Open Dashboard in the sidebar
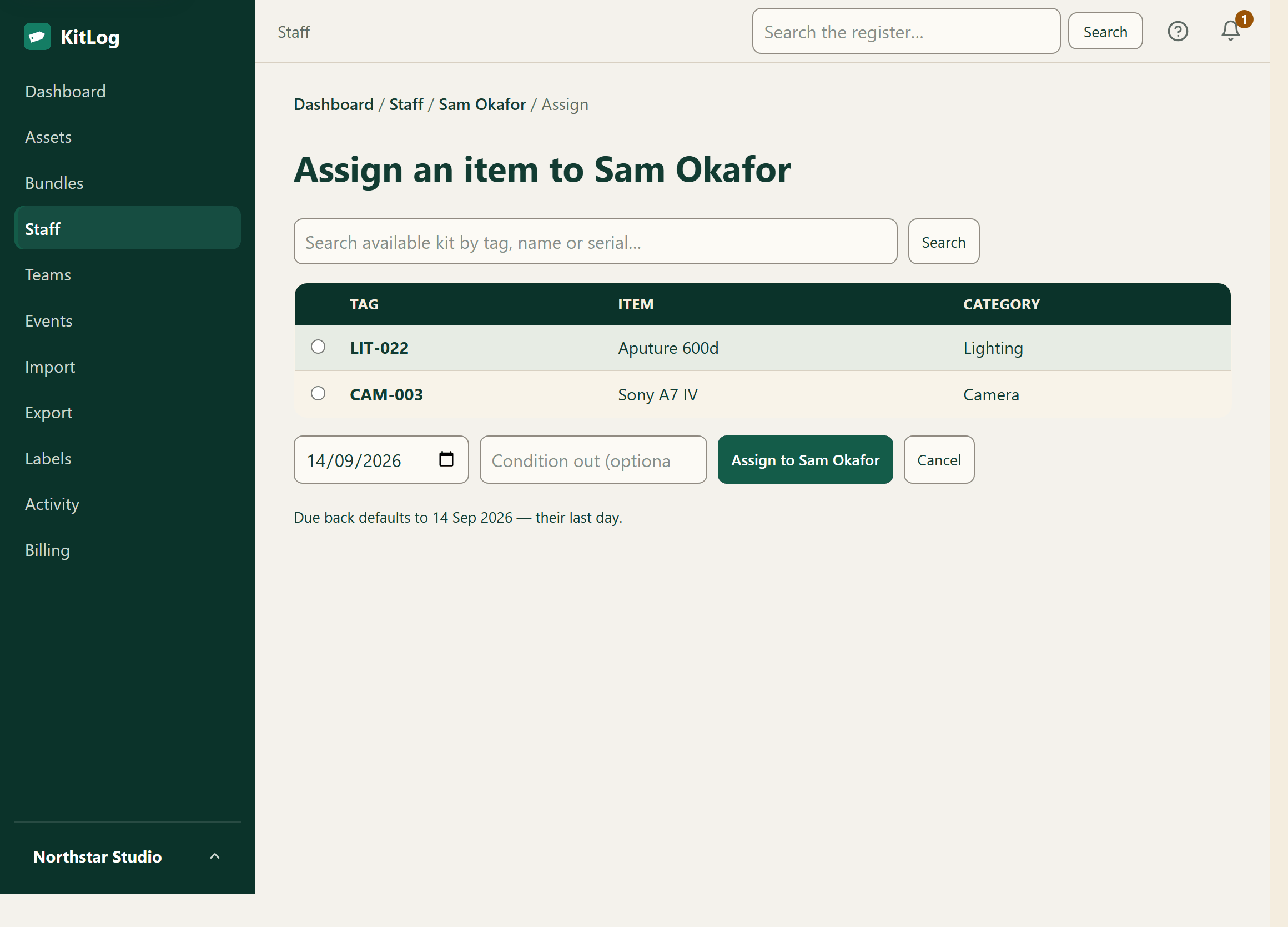The width and height of the screenshot is (1288, 927). tap(128, 92)
